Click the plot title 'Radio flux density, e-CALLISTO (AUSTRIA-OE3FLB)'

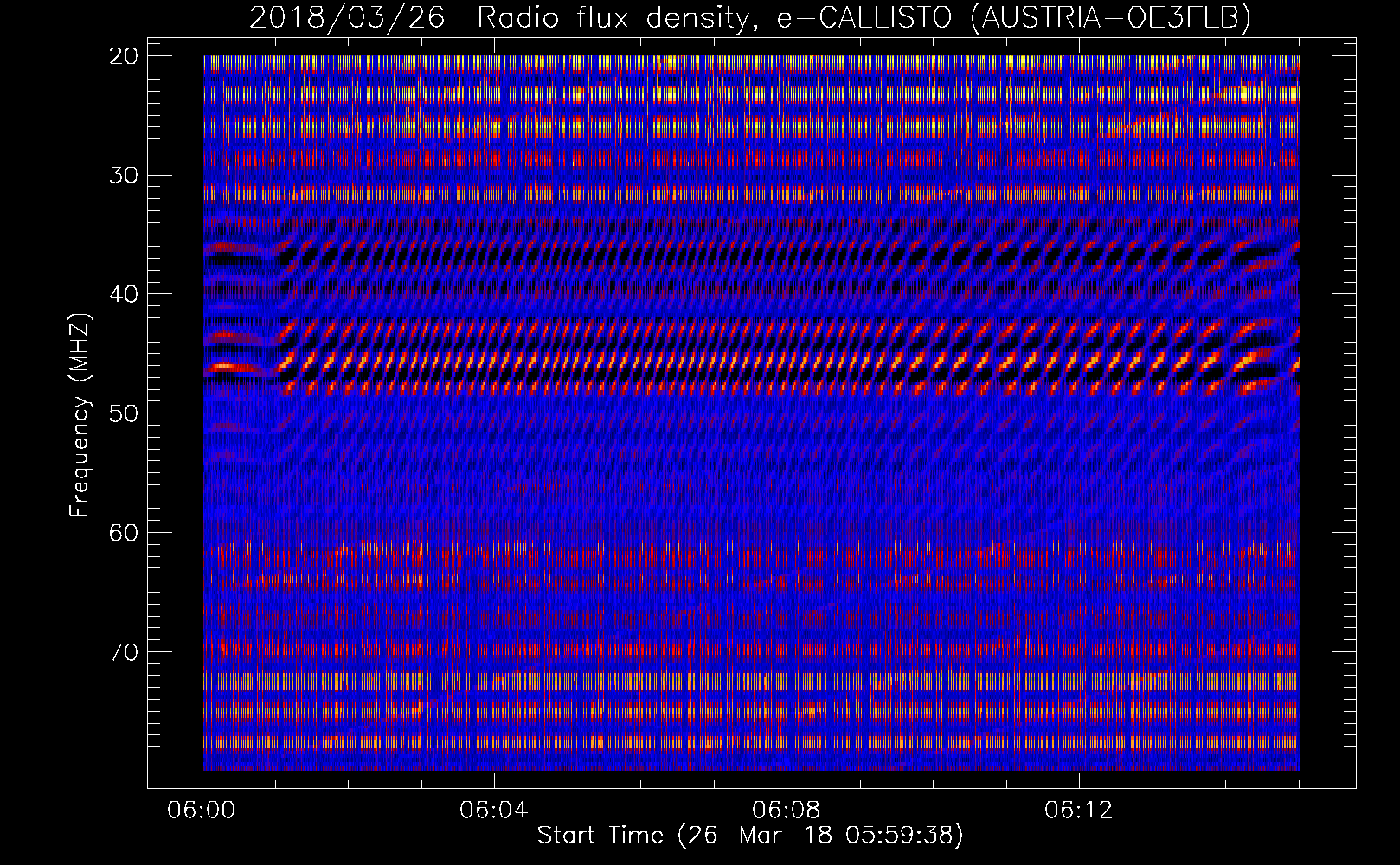coord(864,17)
